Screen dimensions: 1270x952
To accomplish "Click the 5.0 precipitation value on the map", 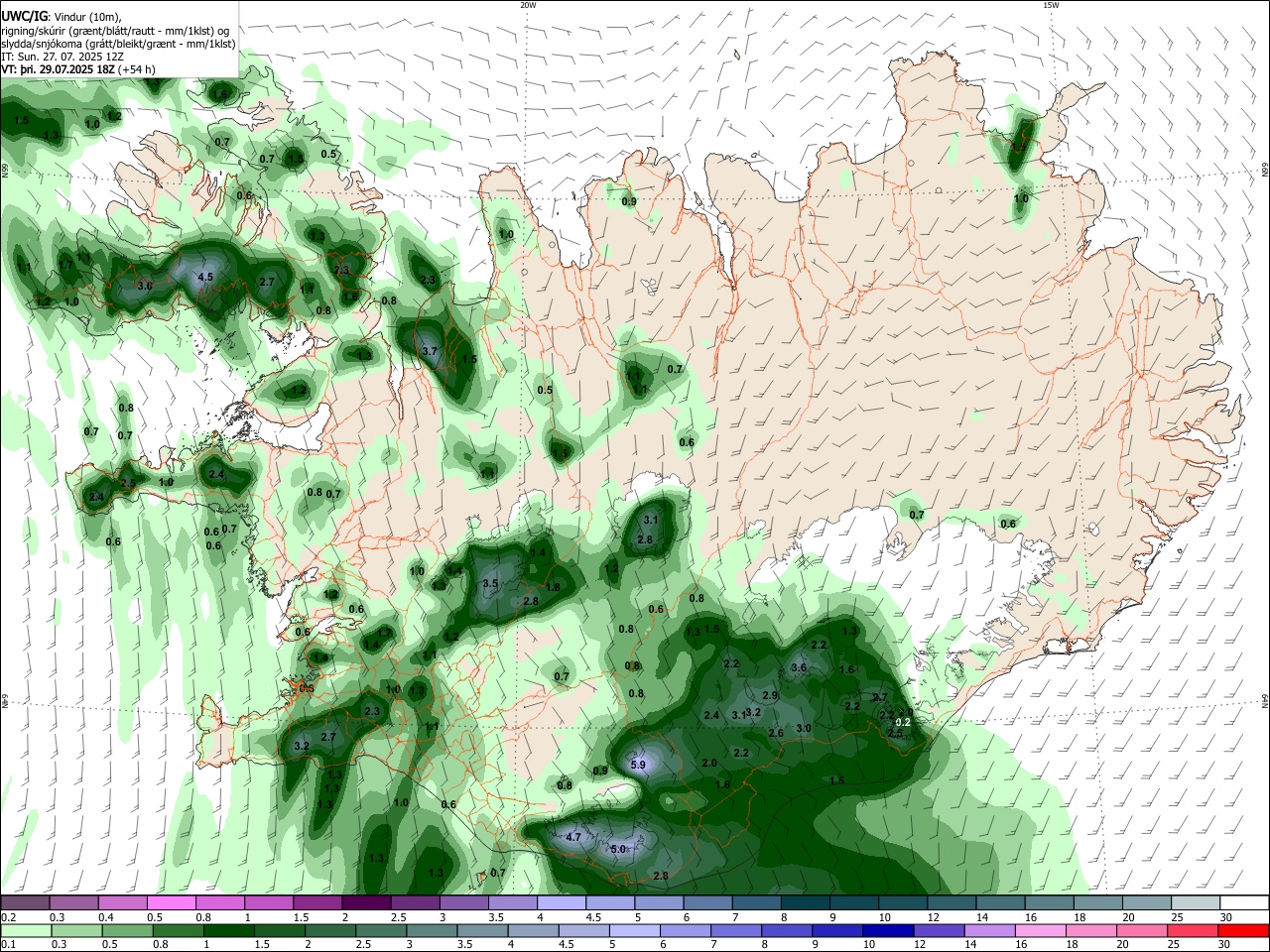I will (618, 849).
